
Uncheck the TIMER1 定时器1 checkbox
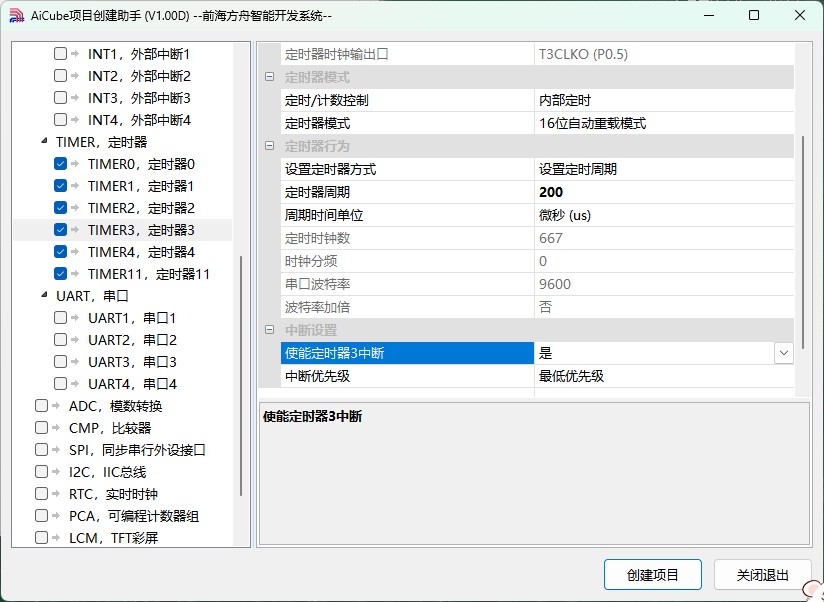click(60, 186)
